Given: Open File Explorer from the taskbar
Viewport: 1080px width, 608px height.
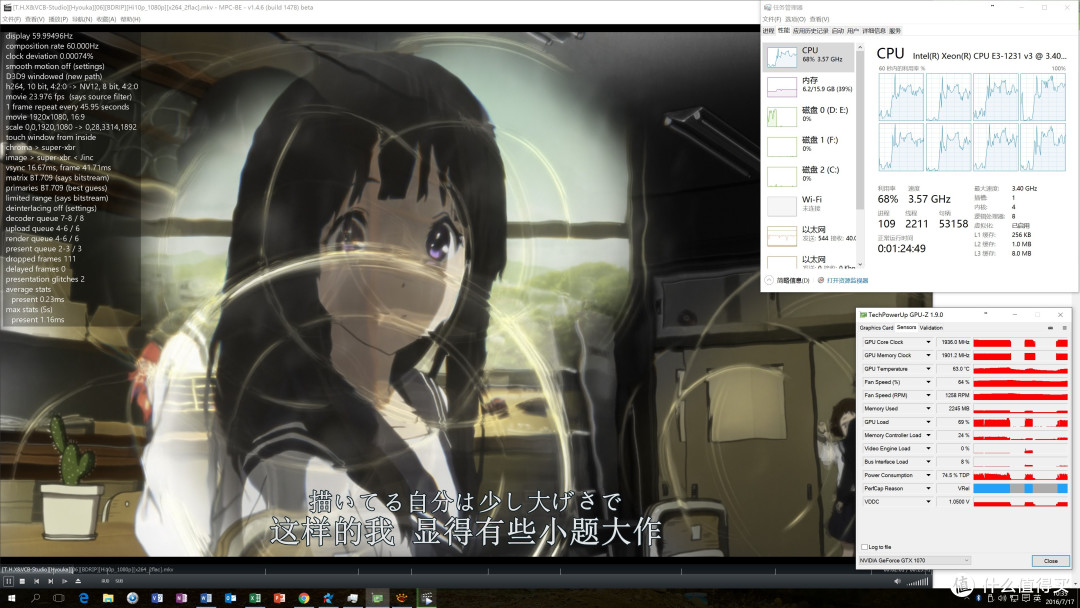Looking at the screenshot, I should click(x=108, y=598).
